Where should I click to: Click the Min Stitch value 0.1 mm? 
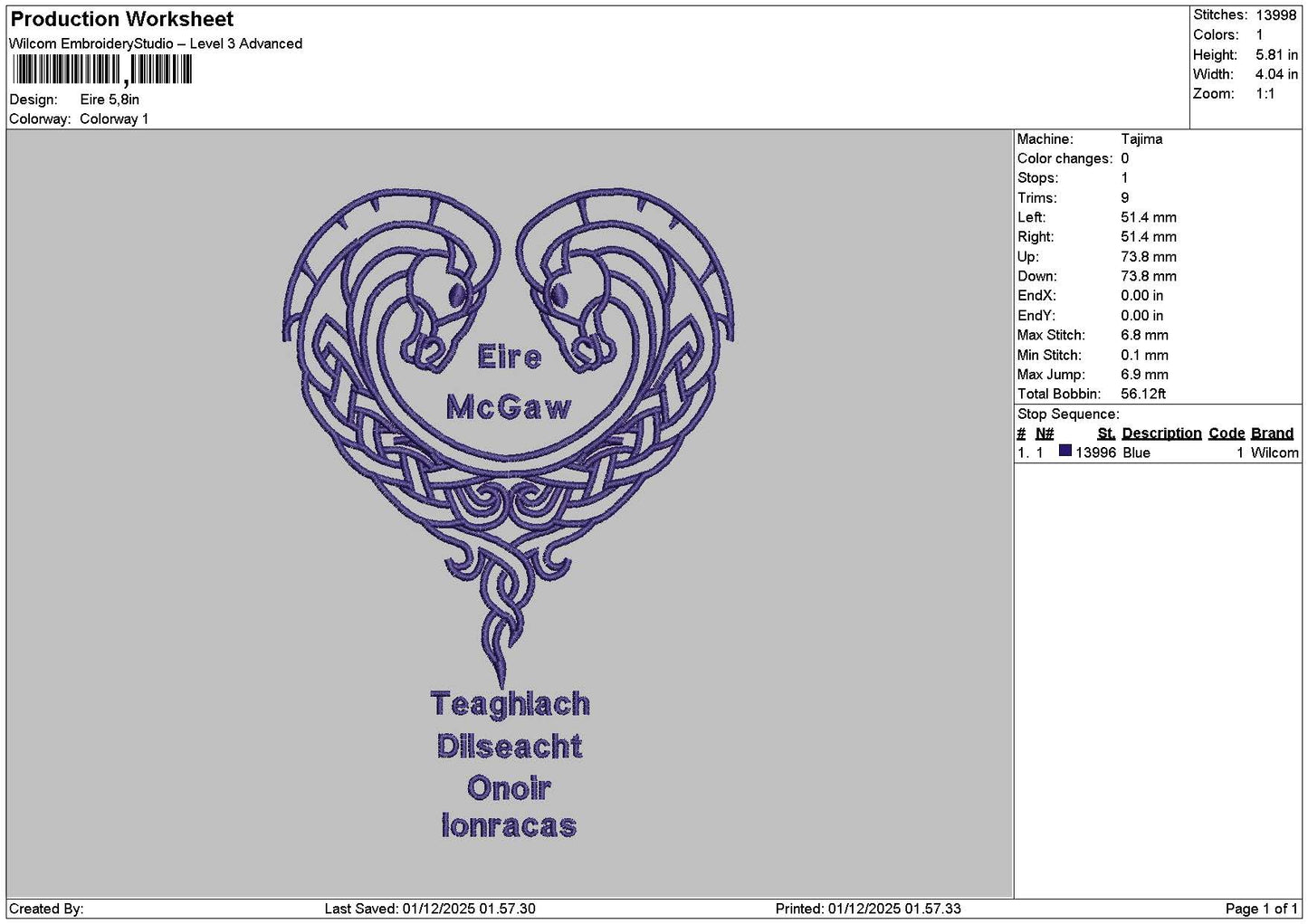[1144, 355]
